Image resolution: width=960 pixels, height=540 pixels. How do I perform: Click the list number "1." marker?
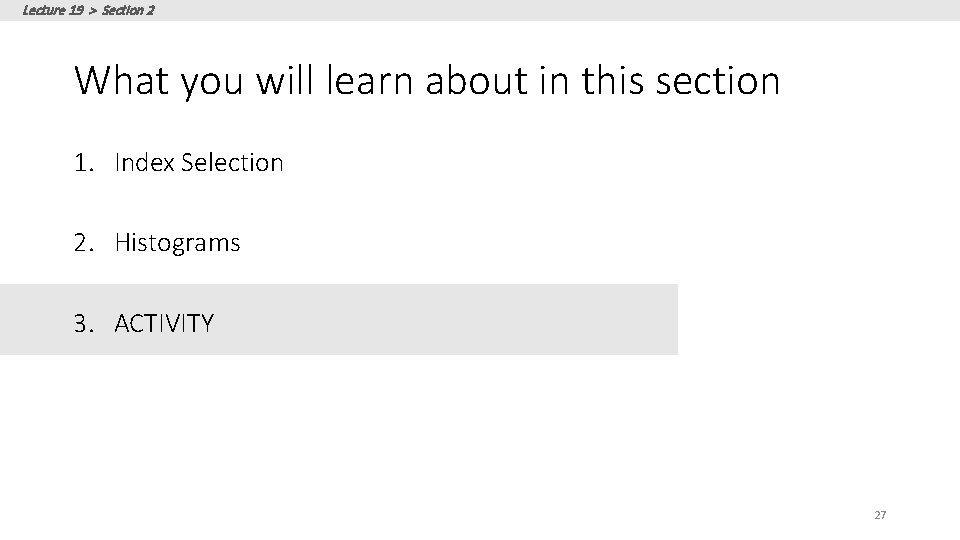point(85,162)
